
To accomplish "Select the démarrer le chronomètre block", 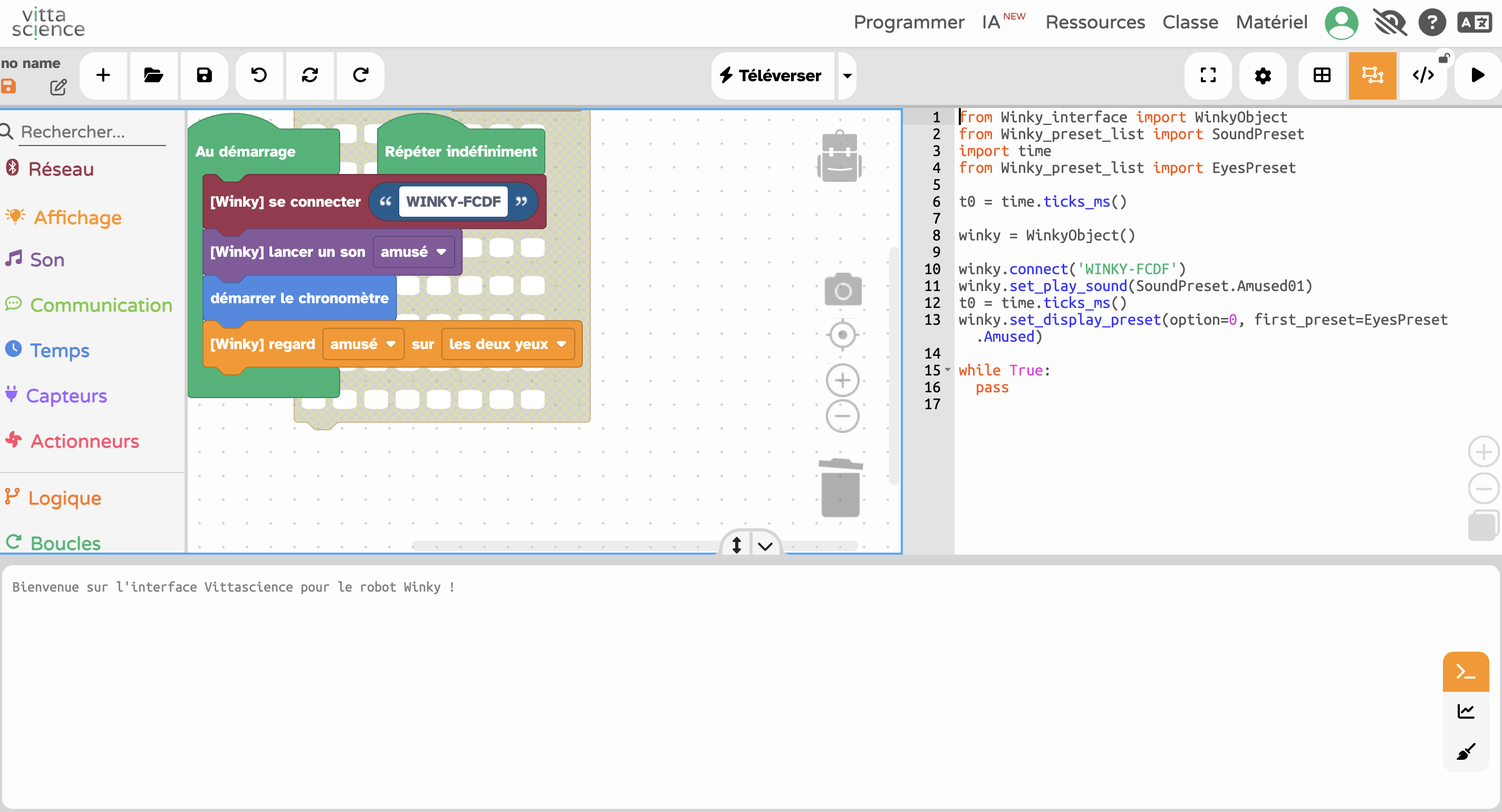I will [299, 298].
